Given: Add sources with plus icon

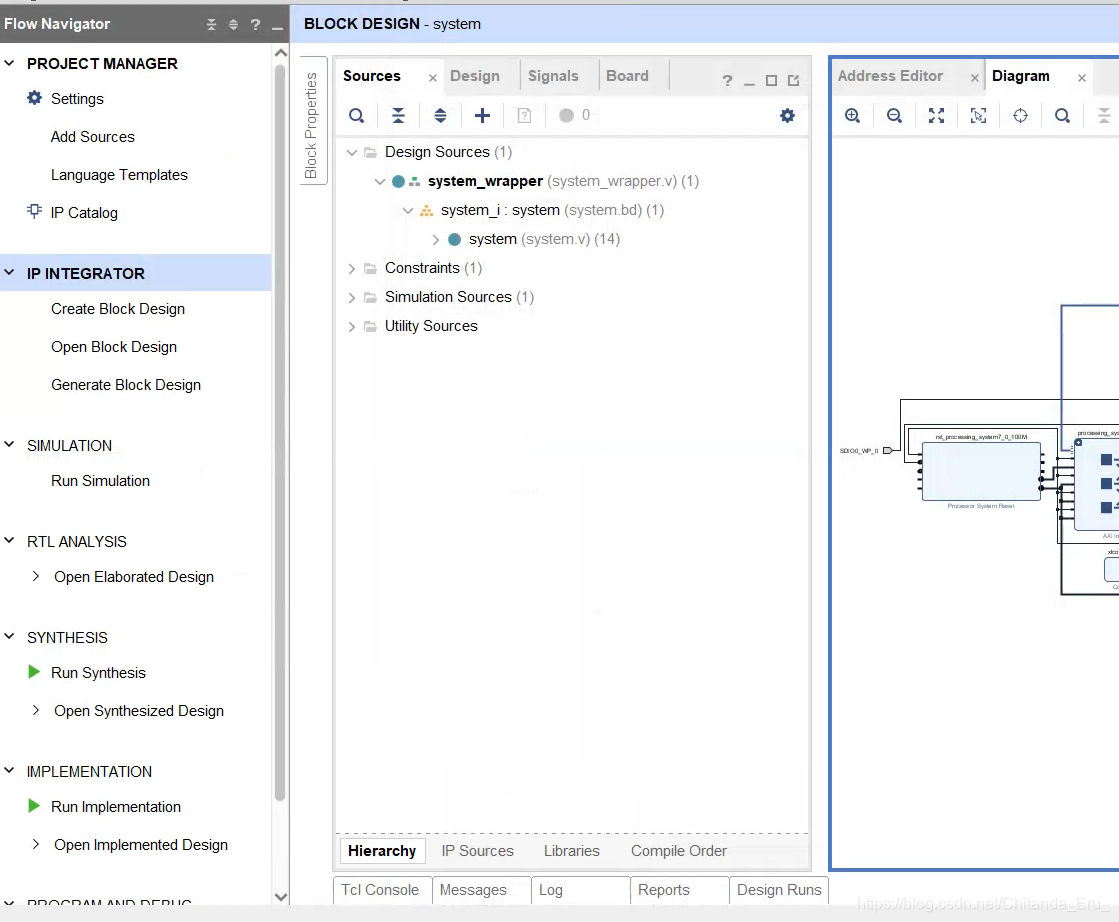Looking at the screenshot, I should point(482,116).
